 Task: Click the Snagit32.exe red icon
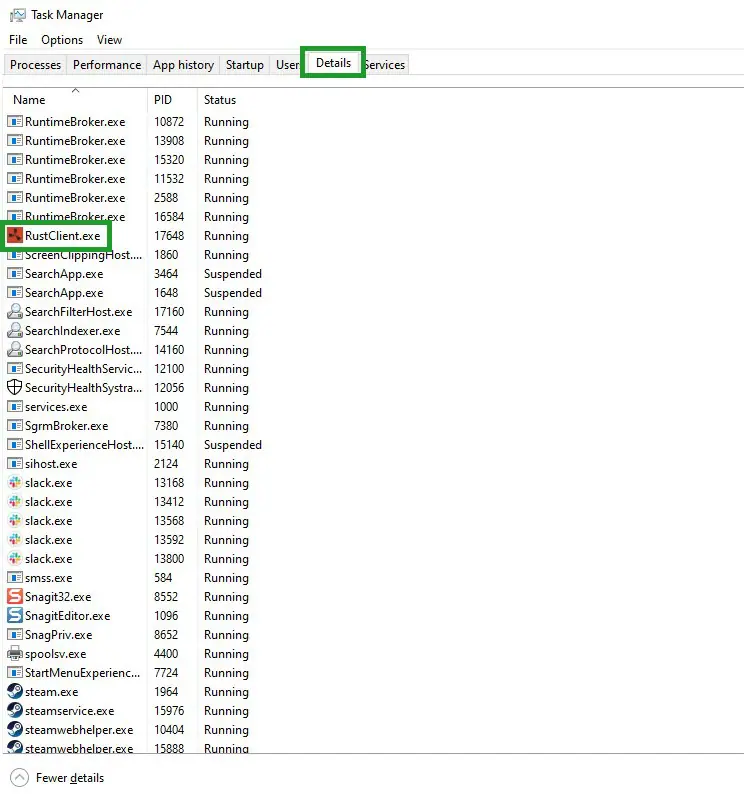coord(15,597)
